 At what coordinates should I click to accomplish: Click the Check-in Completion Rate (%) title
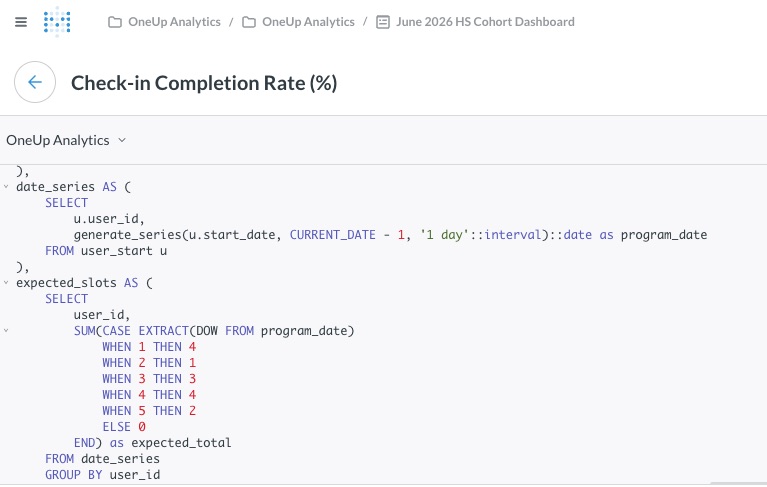204,83
